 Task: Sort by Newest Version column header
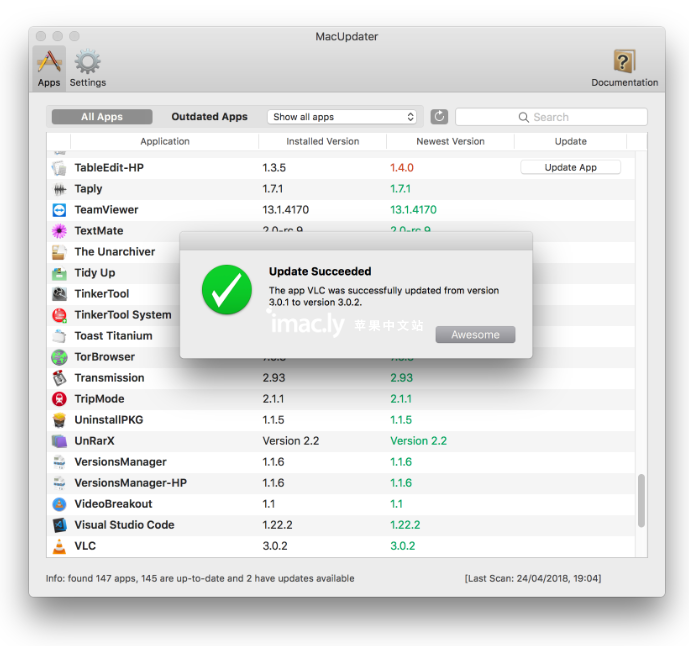pos(450,142)
